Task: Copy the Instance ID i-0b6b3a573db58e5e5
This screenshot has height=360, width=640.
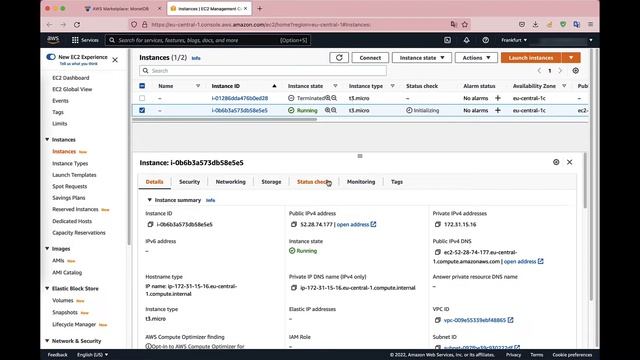Action: 150,224
